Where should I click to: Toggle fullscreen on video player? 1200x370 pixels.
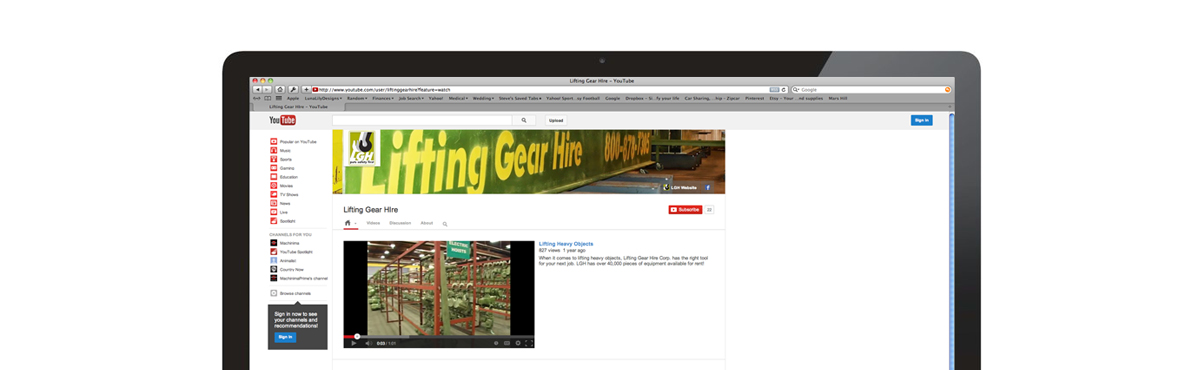pyautogui.click(x=529, y=343)
